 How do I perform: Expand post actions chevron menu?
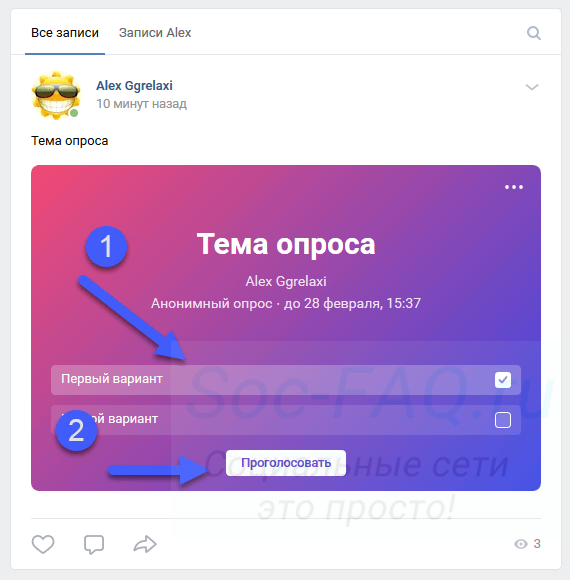click(532, 87)
